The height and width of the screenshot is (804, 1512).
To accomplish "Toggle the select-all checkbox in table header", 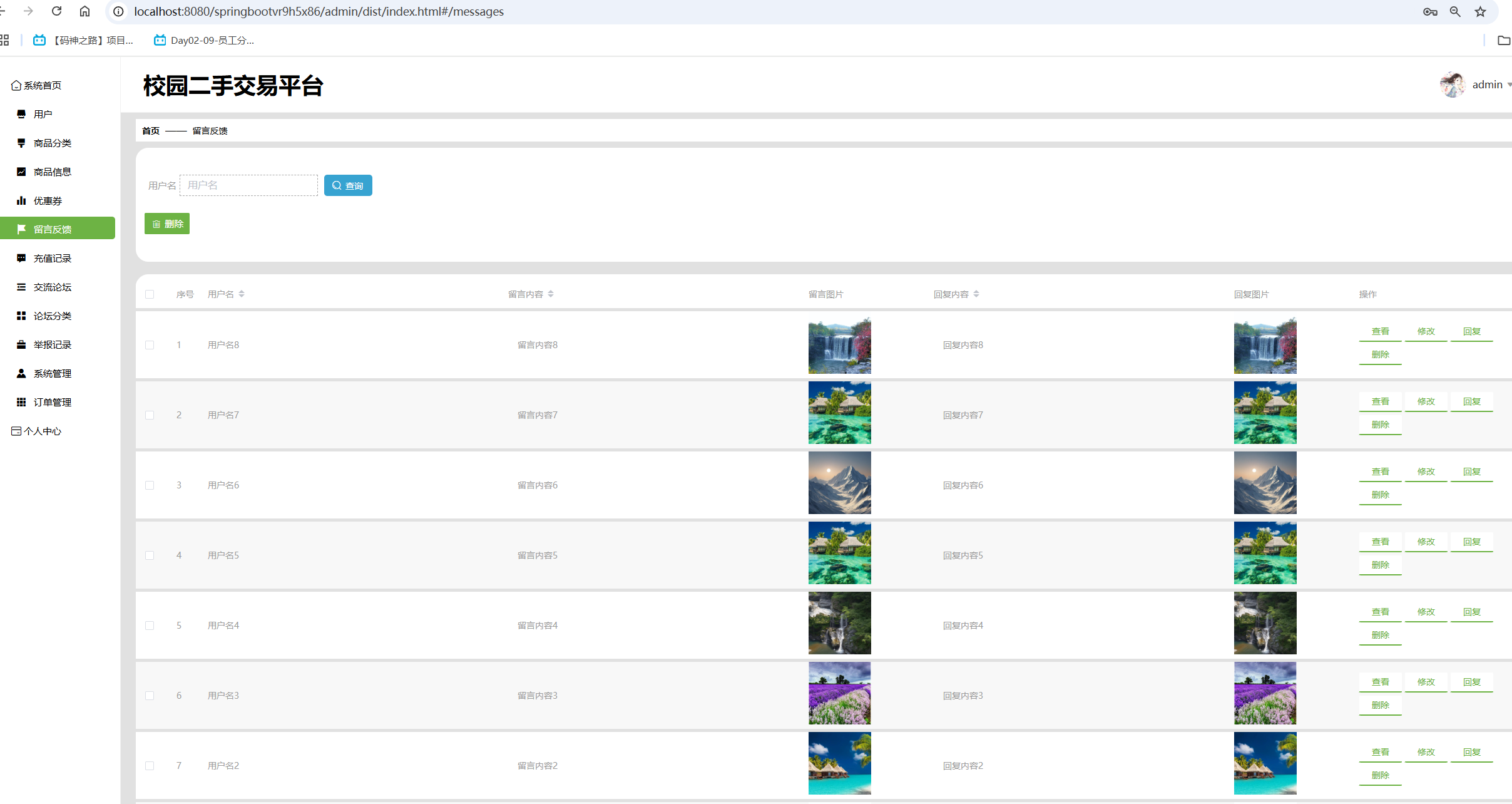I will pos(150,294).
